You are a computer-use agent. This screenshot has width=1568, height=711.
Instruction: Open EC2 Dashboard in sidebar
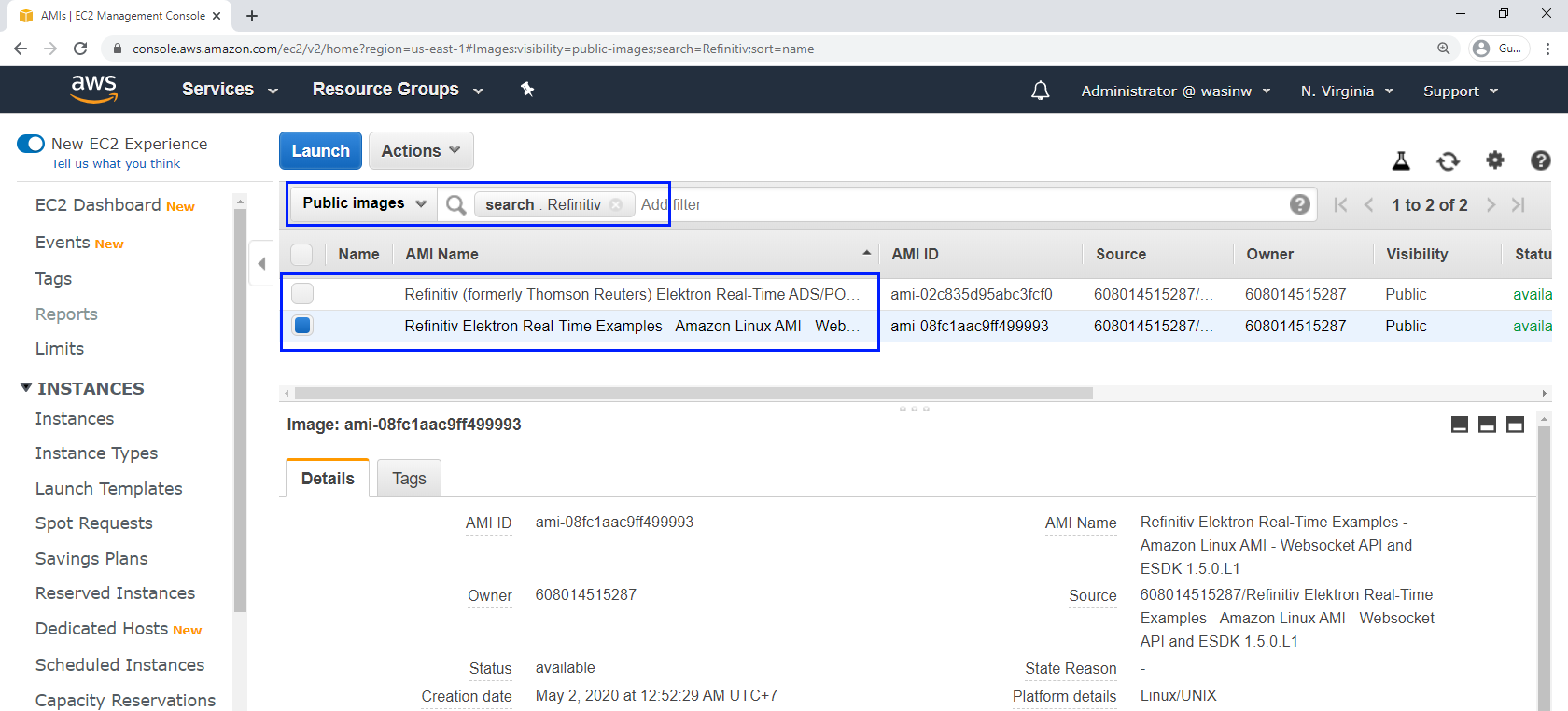pyautogui.click(x=98, y=205)
